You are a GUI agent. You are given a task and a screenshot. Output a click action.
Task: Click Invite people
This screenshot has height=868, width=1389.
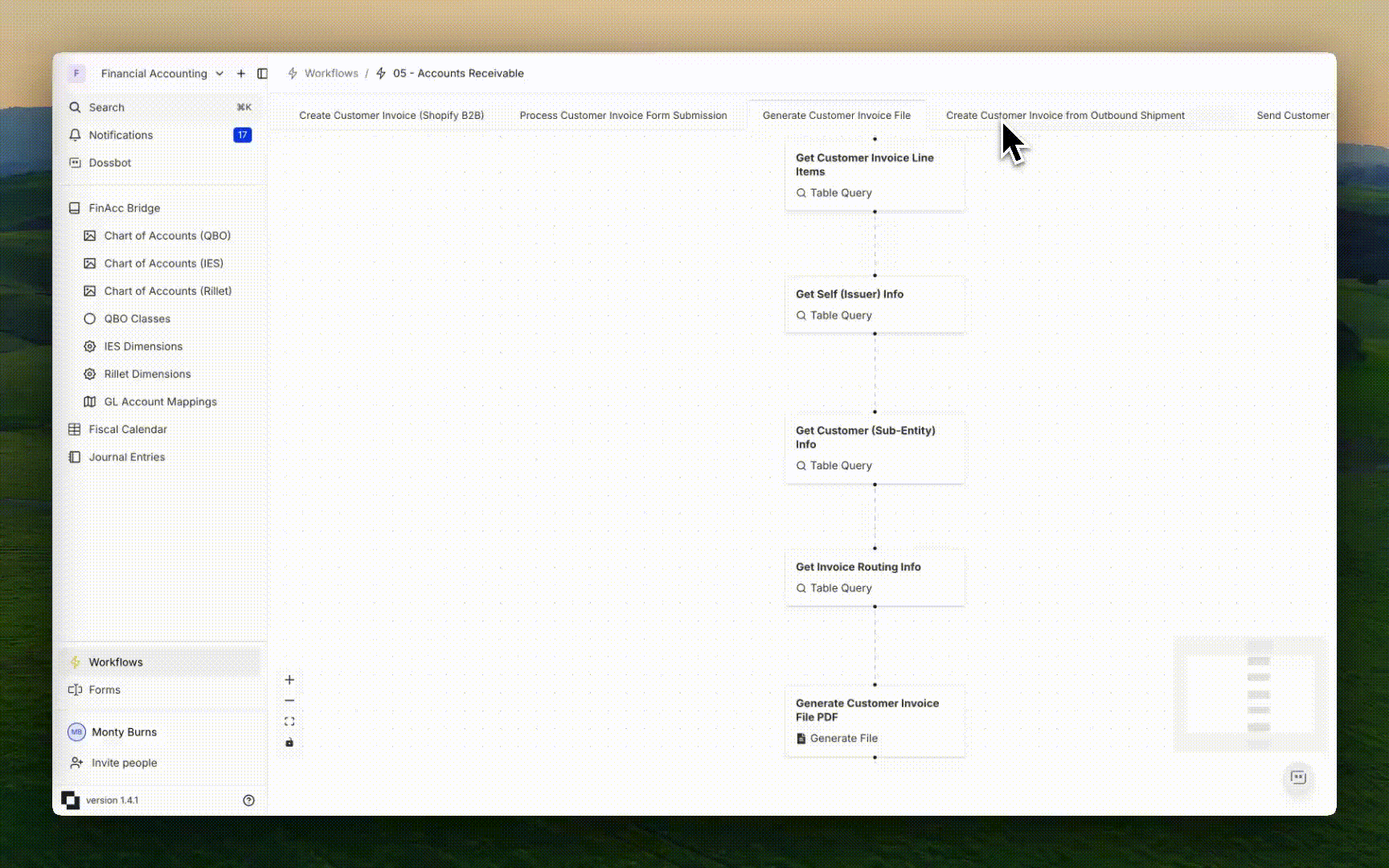point(124,763)
